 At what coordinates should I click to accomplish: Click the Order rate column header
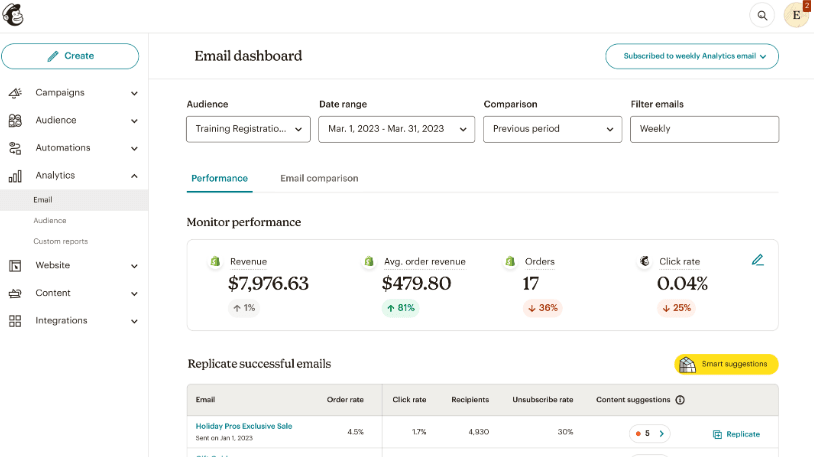pyautogui.click(x=345, y=400)
